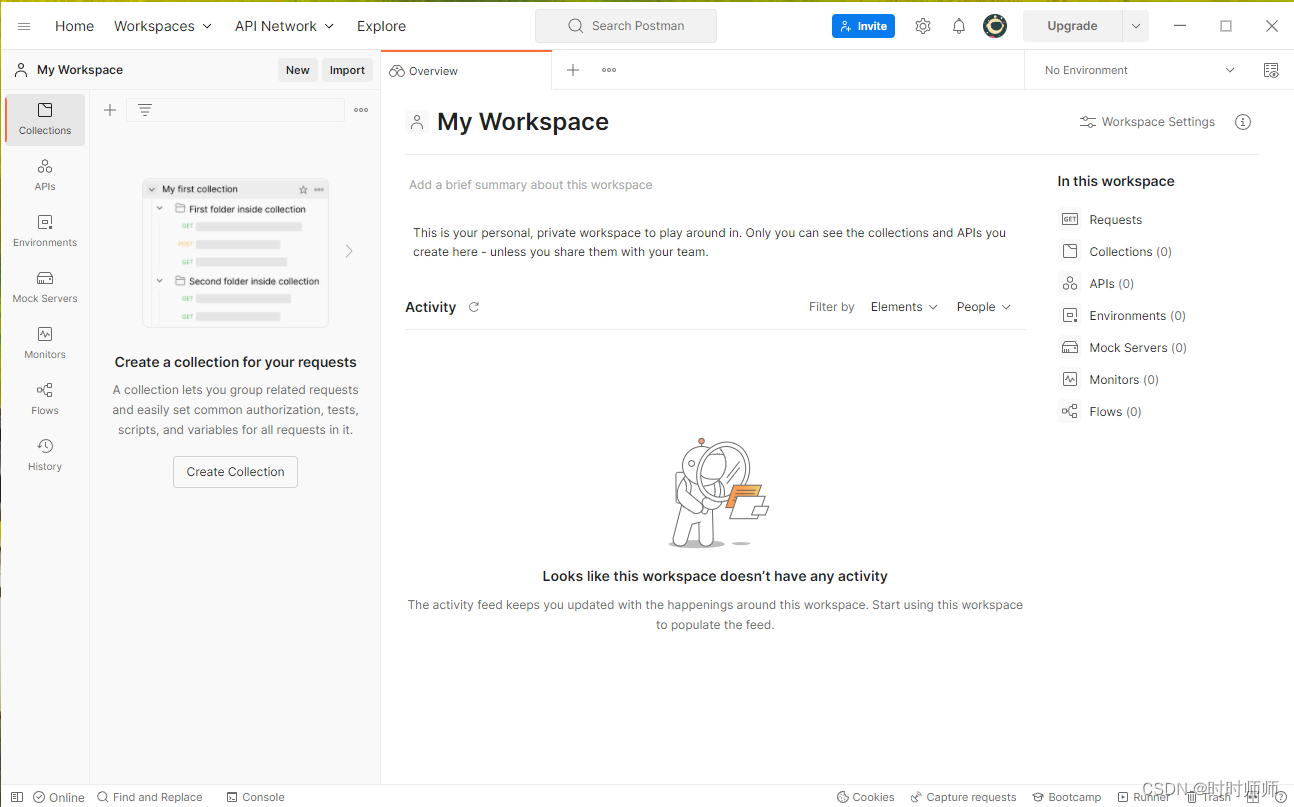Open Mock Servers in the sidebar
The width and height of the screenshot is (1294, 807).
[45, 287]
